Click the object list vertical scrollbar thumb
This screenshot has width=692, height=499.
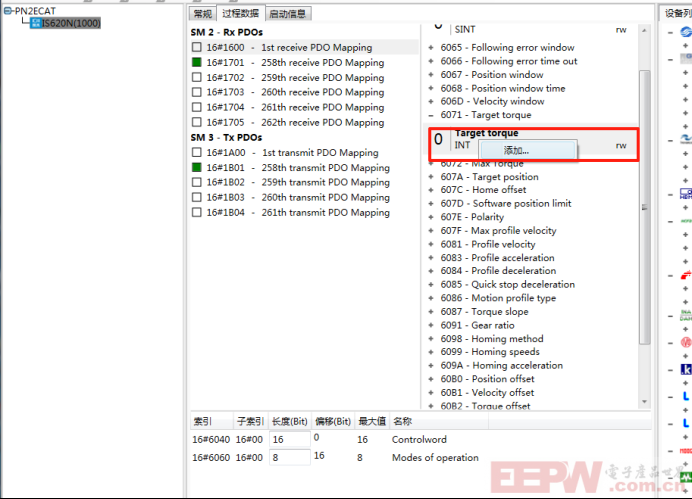(x=644, y=207)
